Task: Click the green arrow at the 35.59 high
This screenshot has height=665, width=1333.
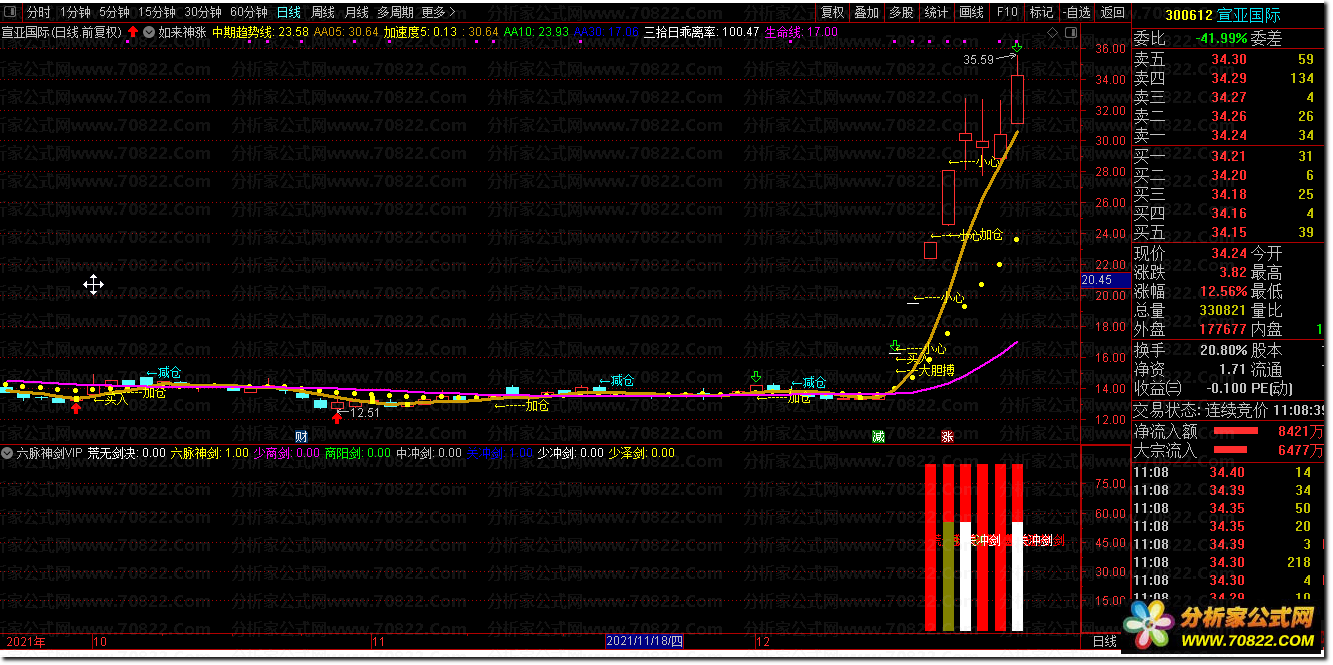Action: [1017, 46]
